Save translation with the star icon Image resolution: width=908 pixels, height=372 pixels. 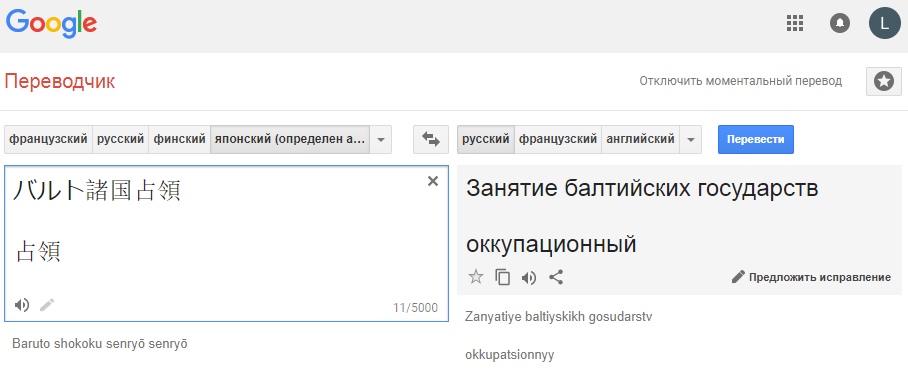(476, 277)
